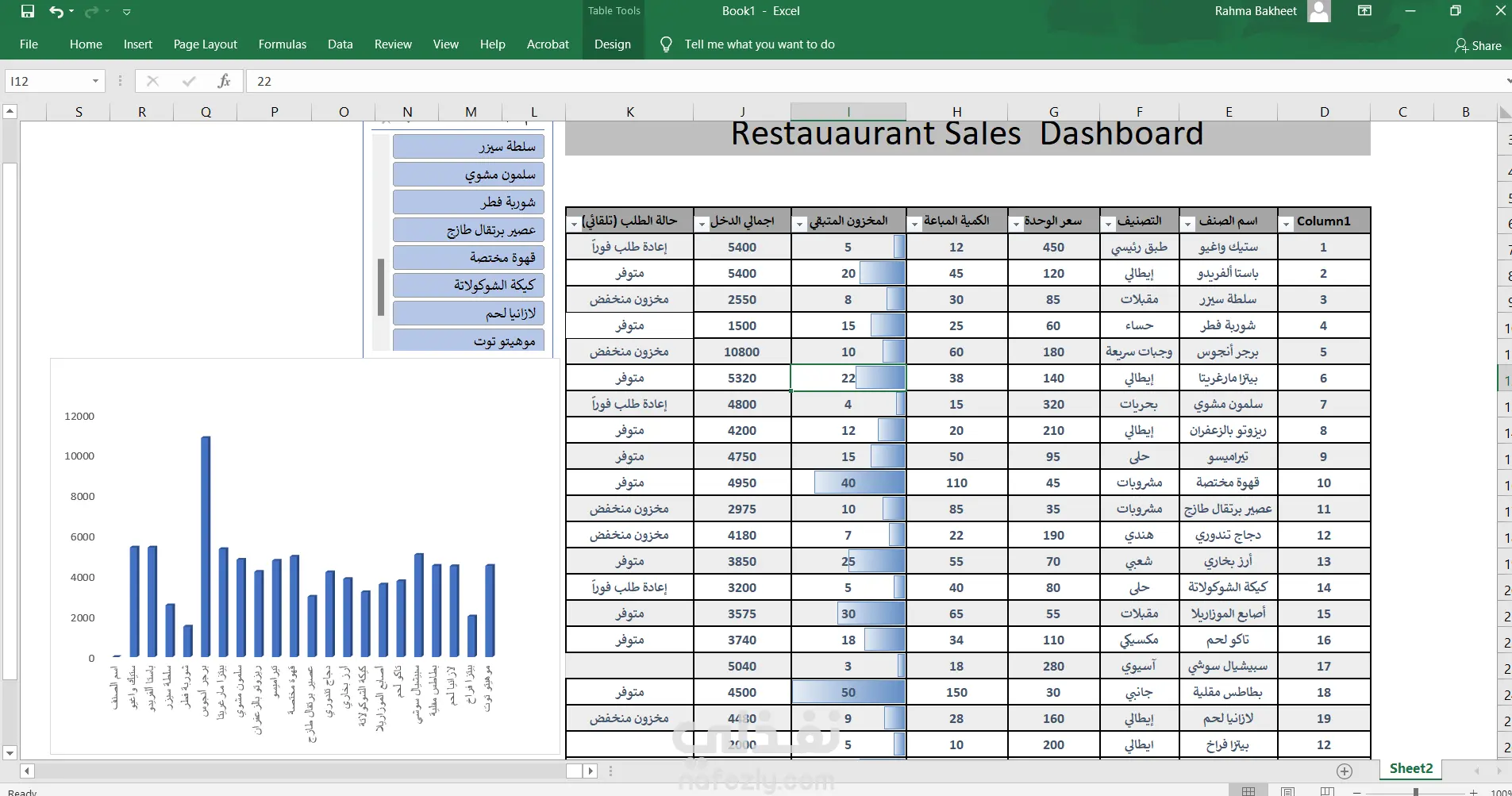The image size is (1512, 796).
Task: Open the undo history dropdown arrow
Action: (x=71, y=11)
